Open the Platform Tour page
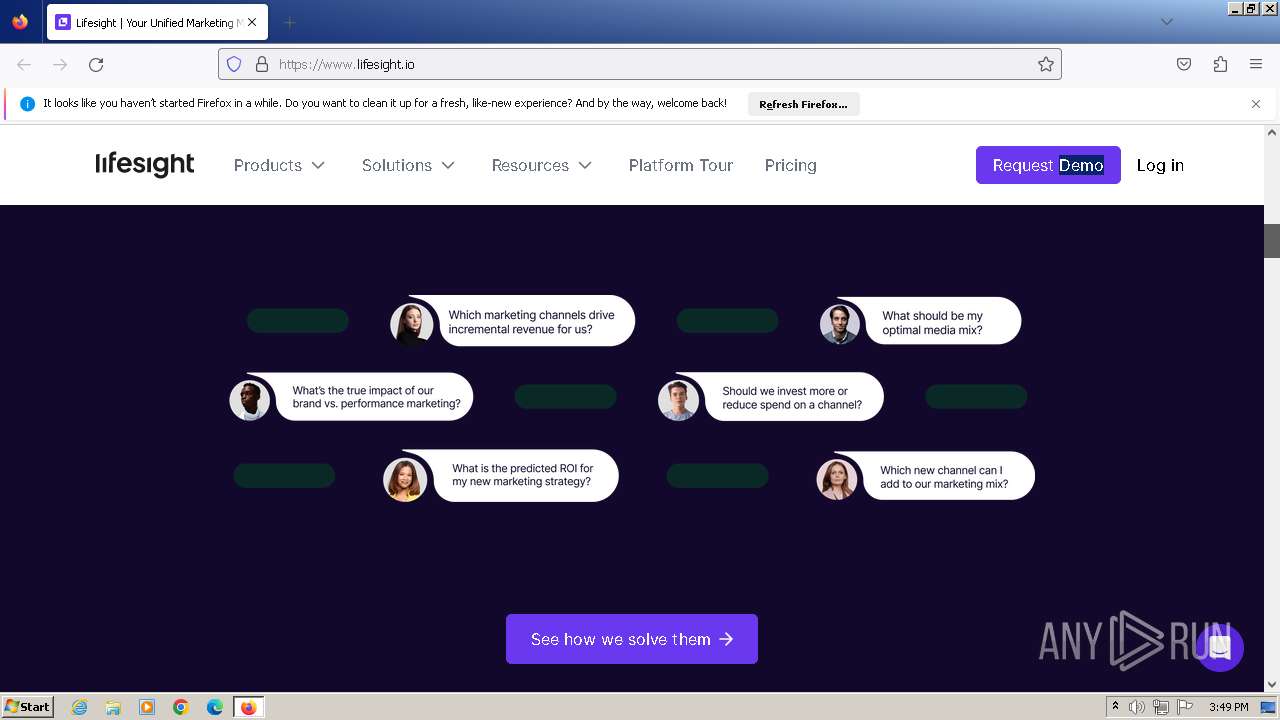The height and width of the screenshot is (720, 1280). [681, 165]
